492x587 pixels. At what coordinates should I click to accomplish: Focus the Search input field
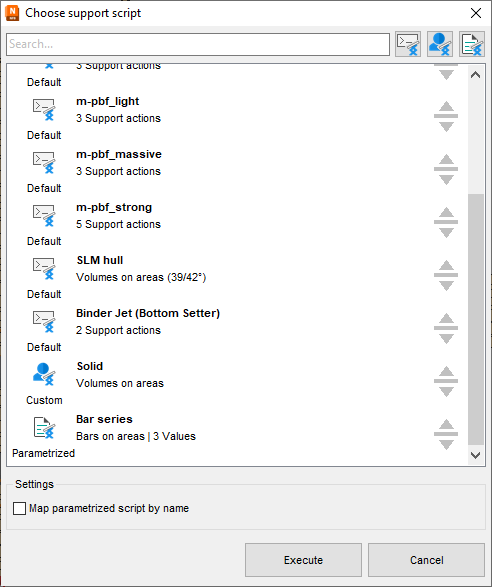tap(198, 44)
